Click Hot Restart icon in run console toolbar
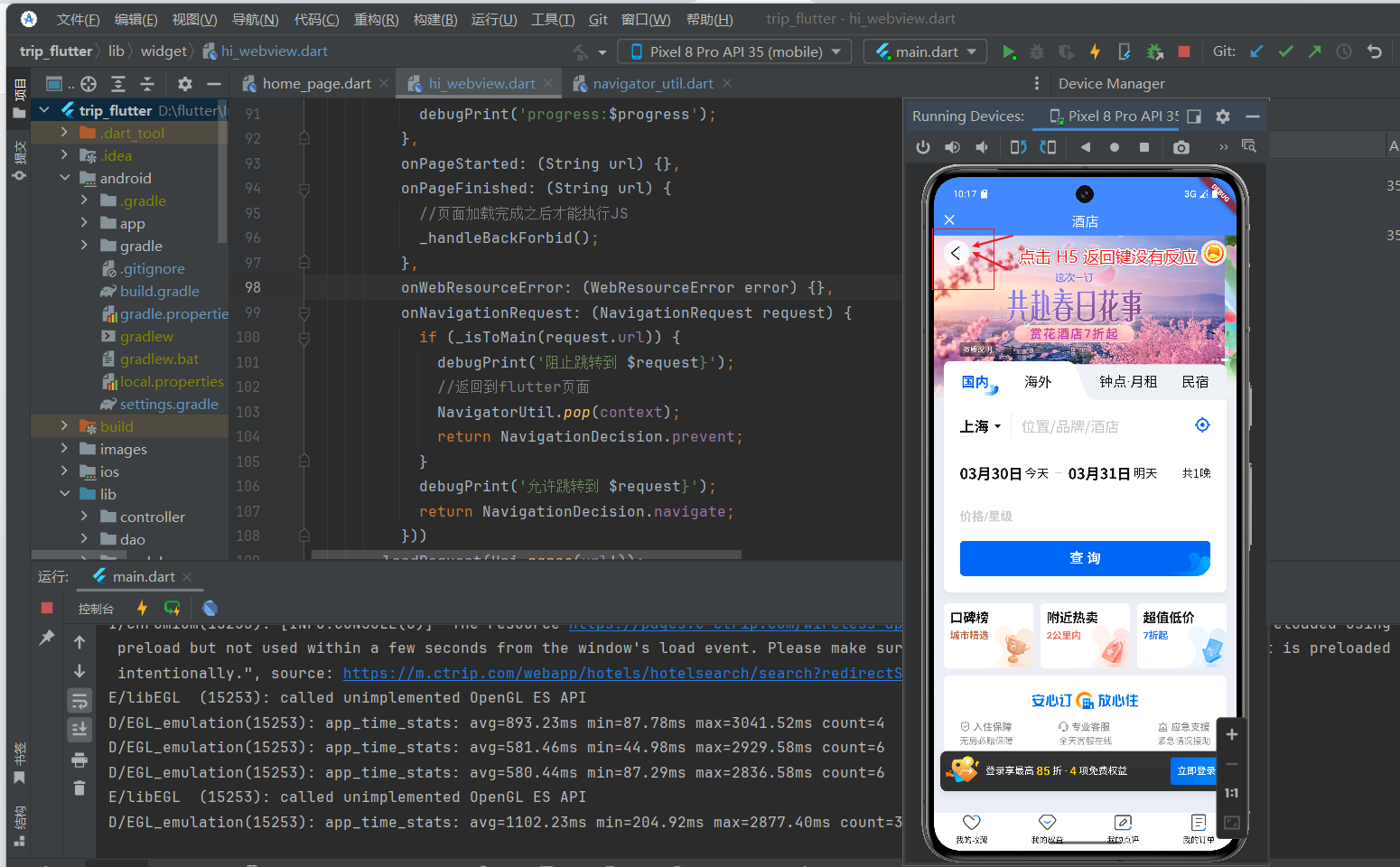Viewport: 1400px width, 867px height. [x=173, y=608]
